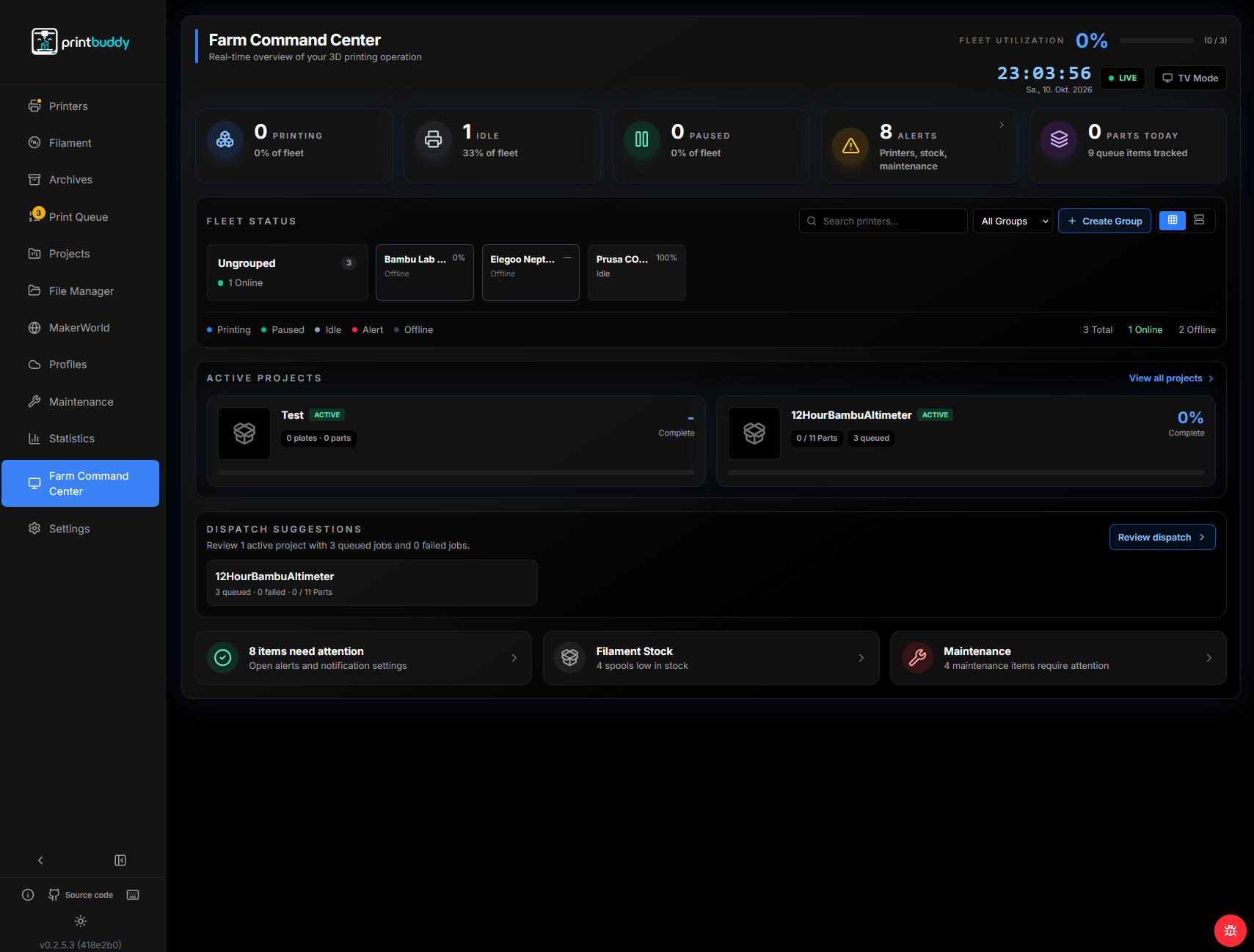Focus the Search printers field
Image resolution: width=1254 pixels, height=952 pixels.
click(883, 221)
